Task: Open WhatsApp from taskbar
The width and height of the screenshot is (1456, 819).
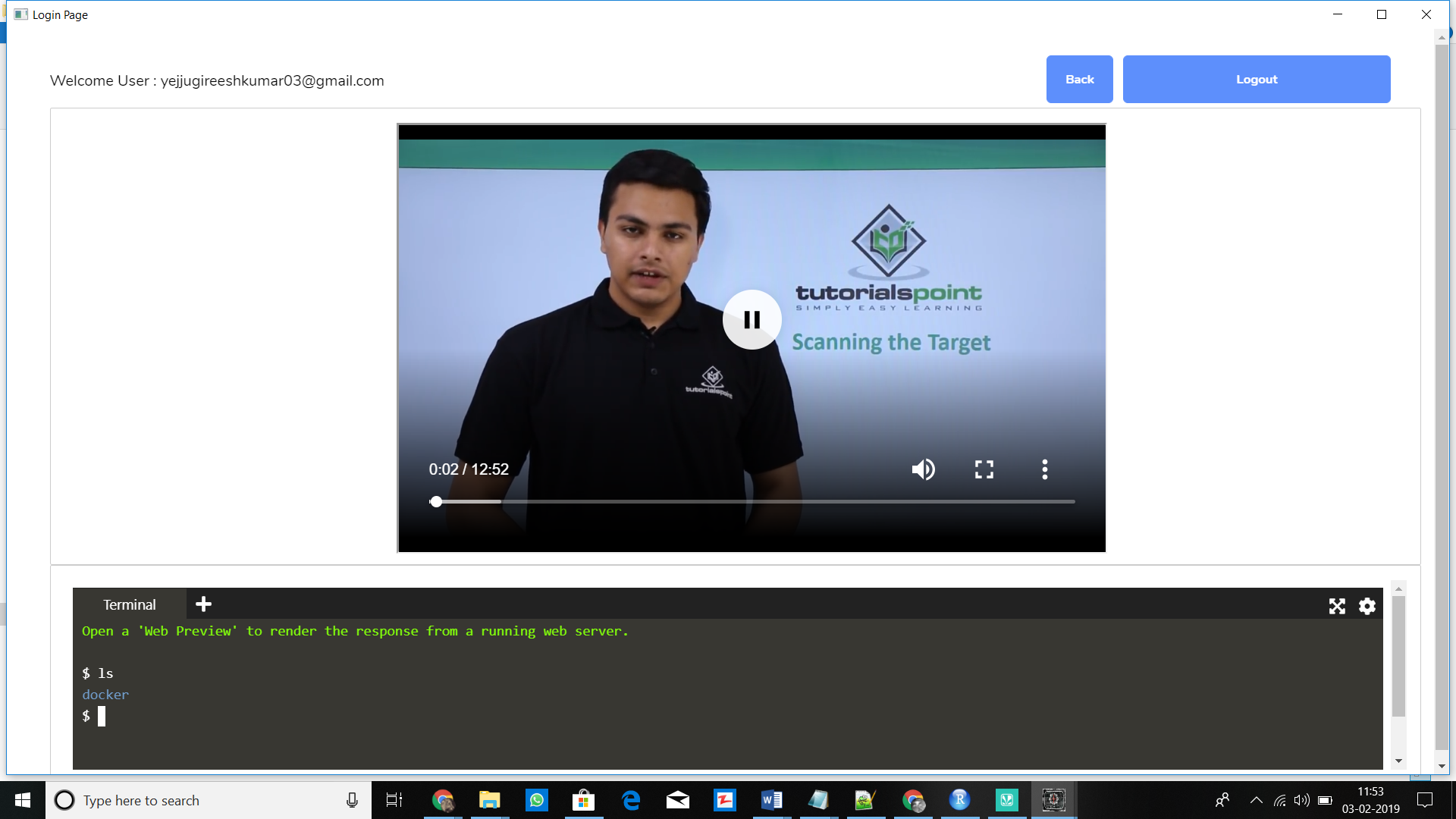Action: 536,800
